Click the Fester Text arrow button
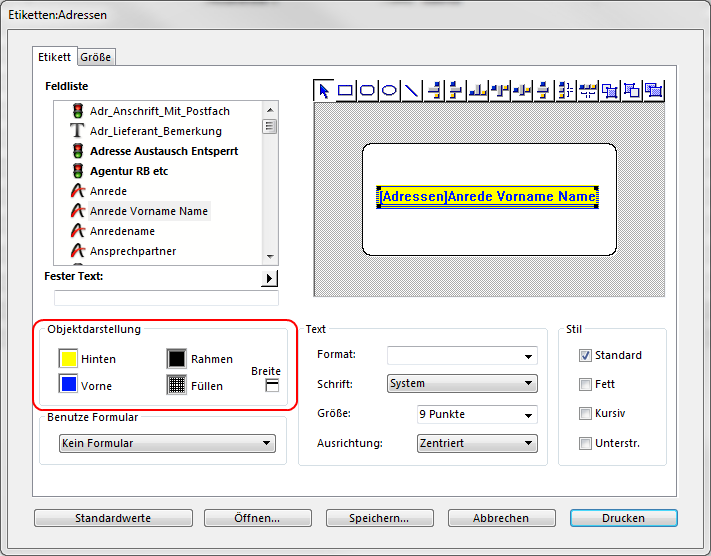Viewport: 711px width, 556px height. tap(270, 278)
